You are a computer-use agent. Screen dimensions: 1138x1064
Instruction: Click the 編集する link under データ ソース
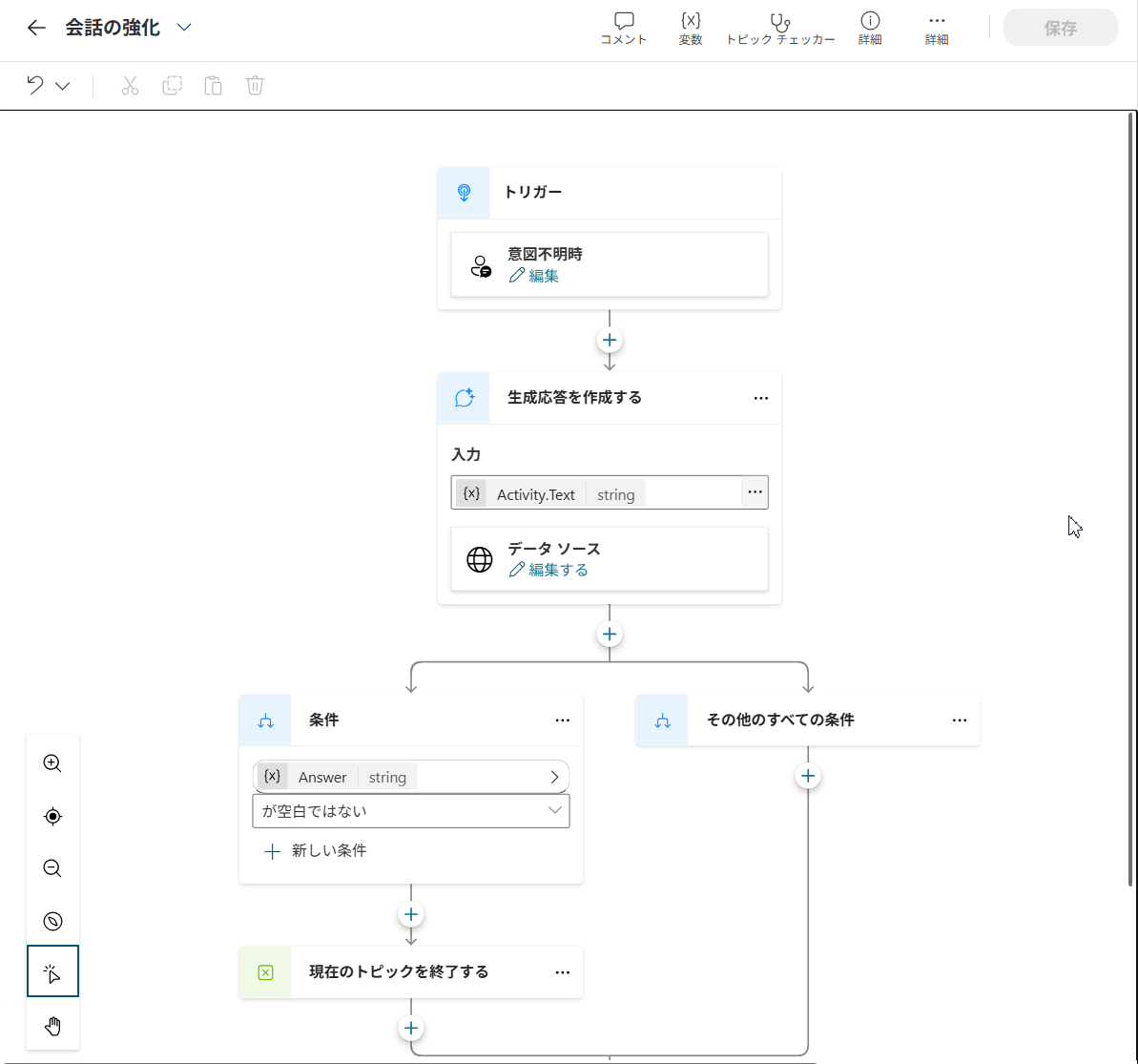pyautogui.click(x=548, y=570)
